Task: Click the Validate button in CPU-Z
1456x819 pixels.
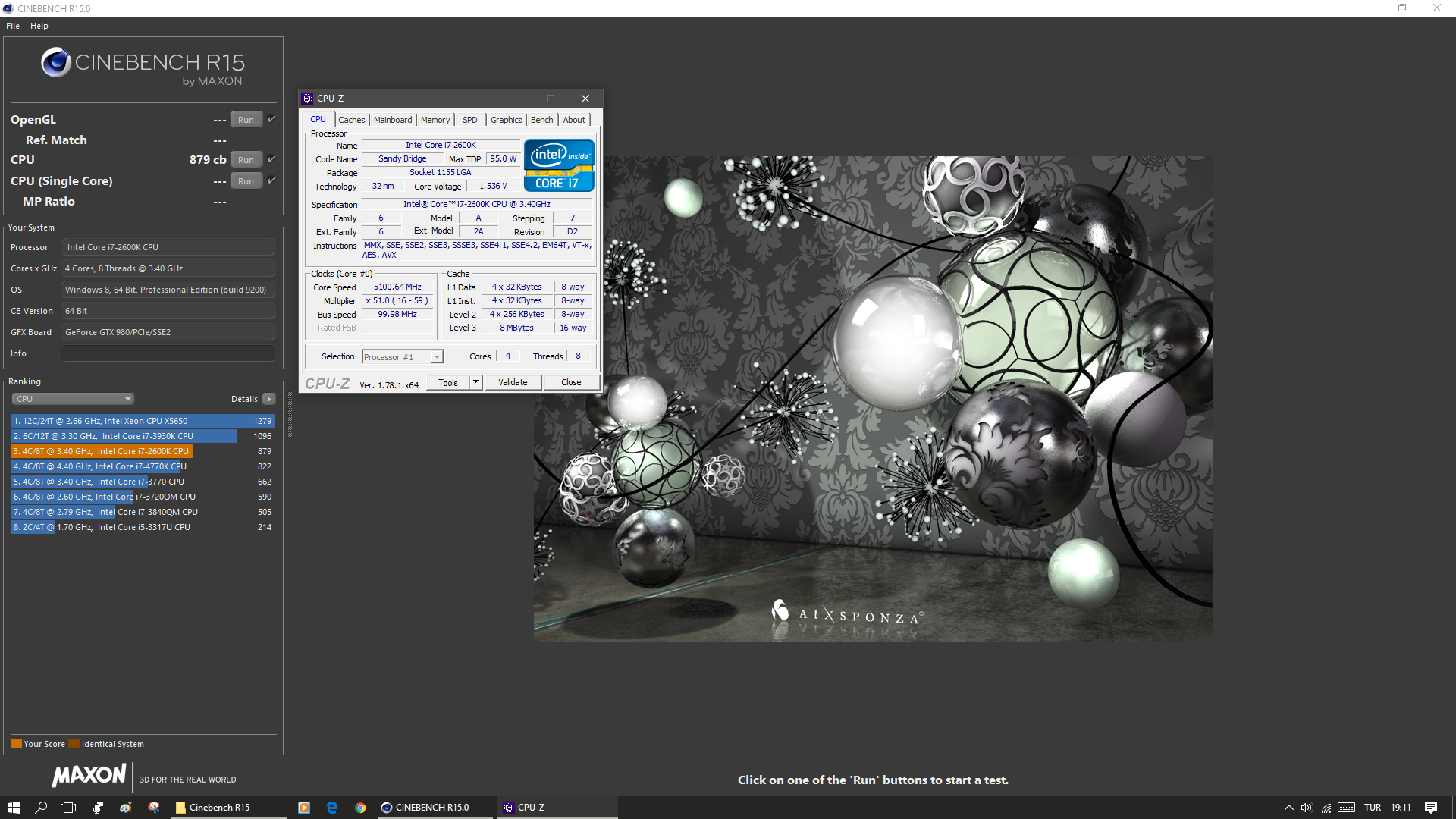Action: [x=513, y=382]
